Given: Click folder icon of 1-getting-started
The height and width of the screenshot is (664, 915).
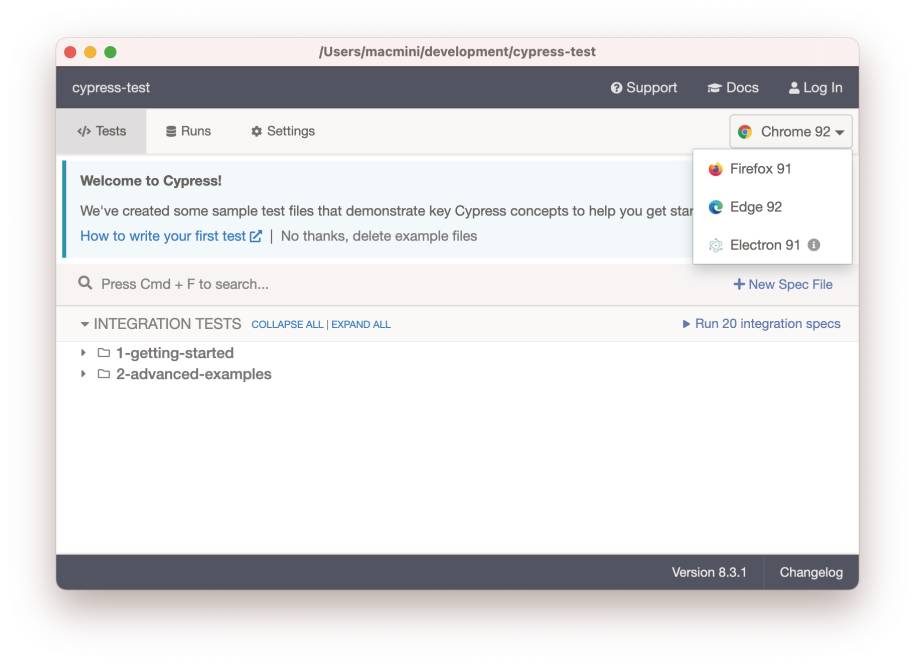Looking at the screenshot, I should [x=104, y=353].
